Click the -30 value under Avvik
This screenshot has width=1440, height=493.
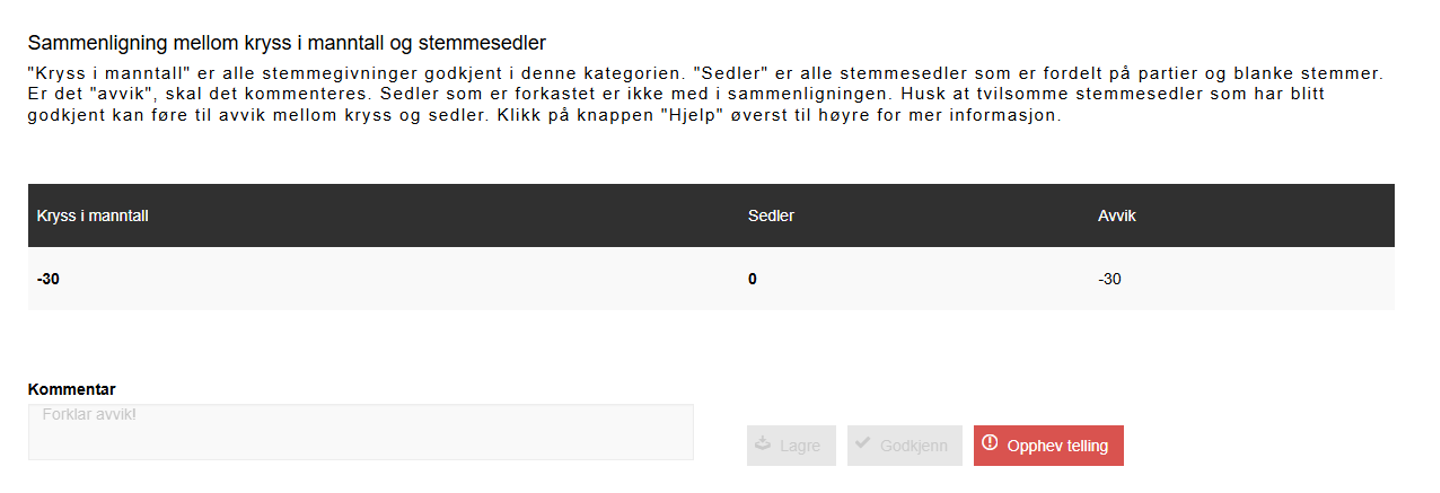1109,280
